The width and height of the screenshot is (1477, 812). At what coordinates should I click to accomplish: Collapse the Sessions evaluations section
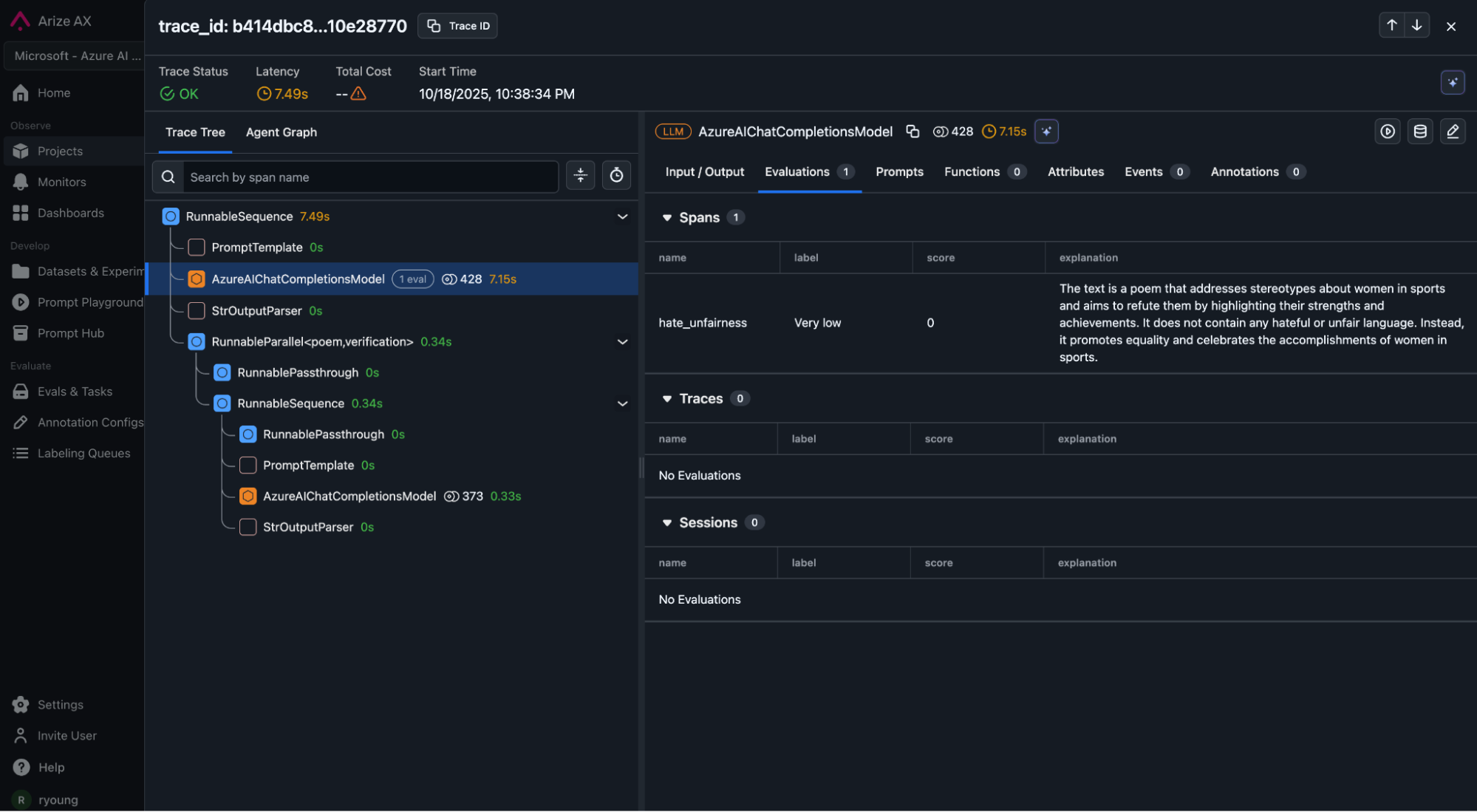(x=666, y=523)
